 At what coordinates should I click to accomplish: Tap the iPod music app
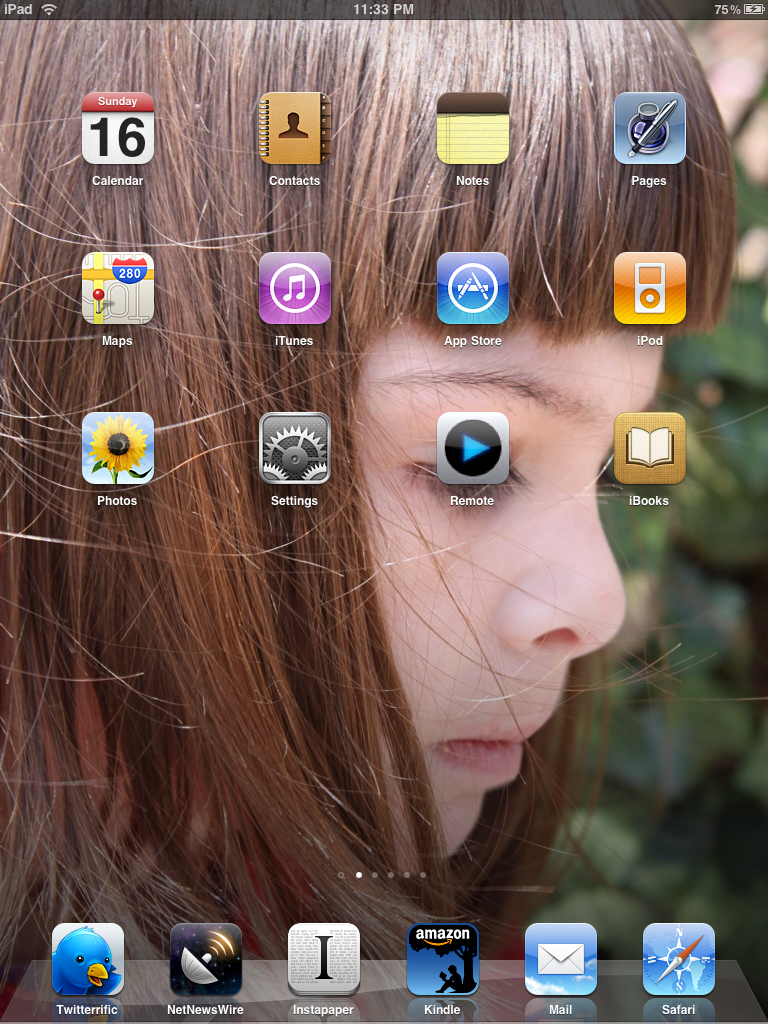(649, 289)
